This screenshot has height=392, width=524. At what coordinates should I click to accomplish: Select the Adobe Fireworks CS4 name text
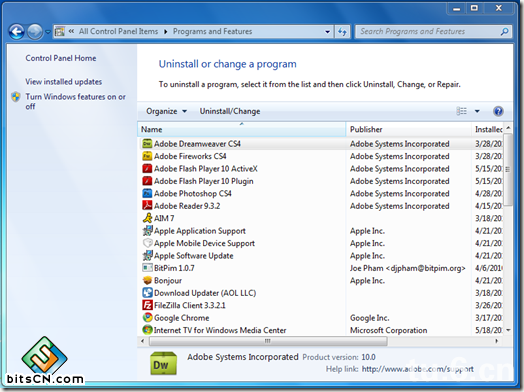click(190, 156)
